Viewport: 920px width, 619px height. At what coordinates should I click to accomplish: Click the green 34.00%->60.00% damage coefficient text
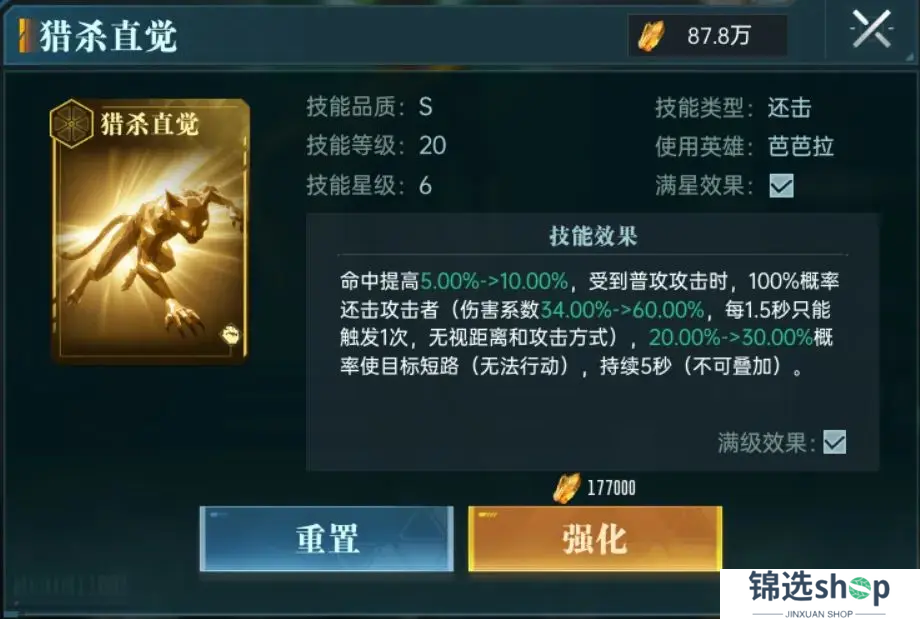coord(622,309)
